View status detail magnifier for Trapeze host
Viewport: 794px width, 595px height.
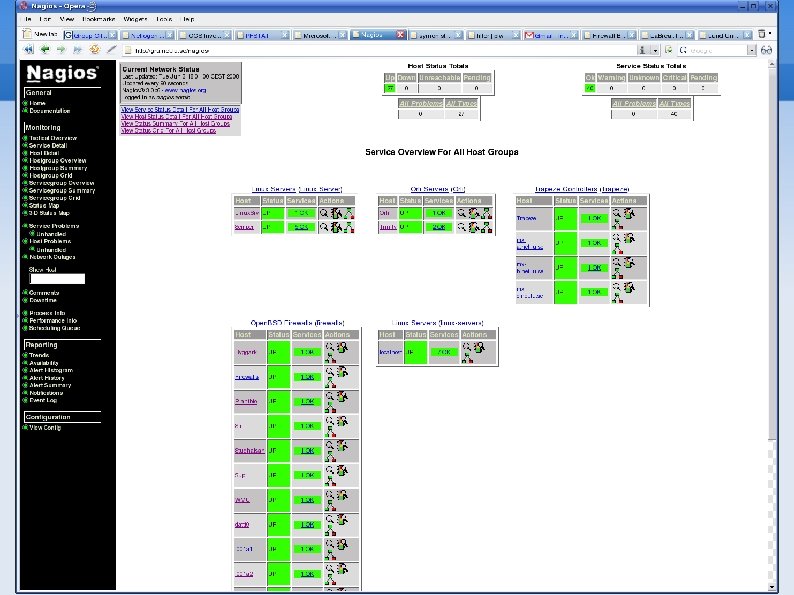(x=616, y=213)
